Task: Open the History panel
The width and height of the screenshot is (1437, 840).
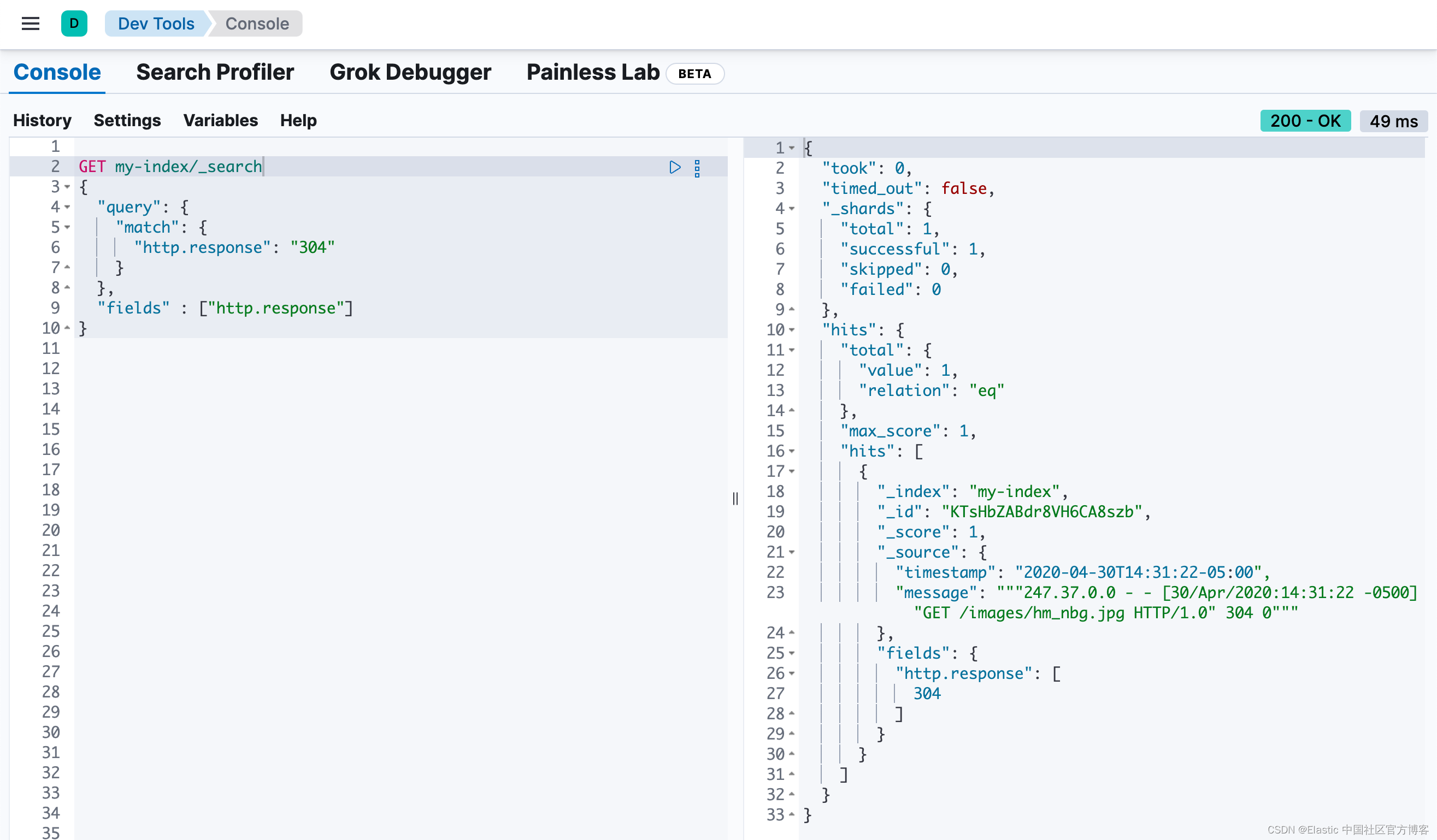Action: click(42, 120)
